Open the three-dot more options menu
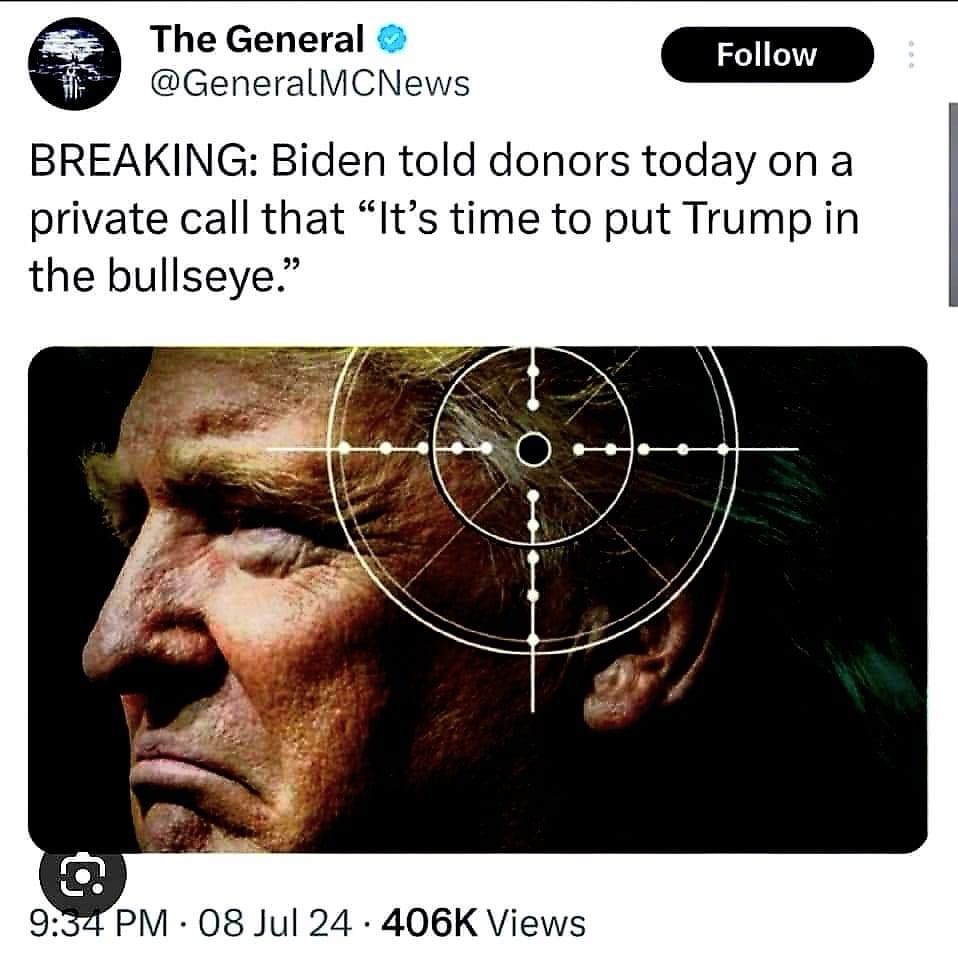The width and height of the screenshot is (958, 960). [x=911, y=54]
